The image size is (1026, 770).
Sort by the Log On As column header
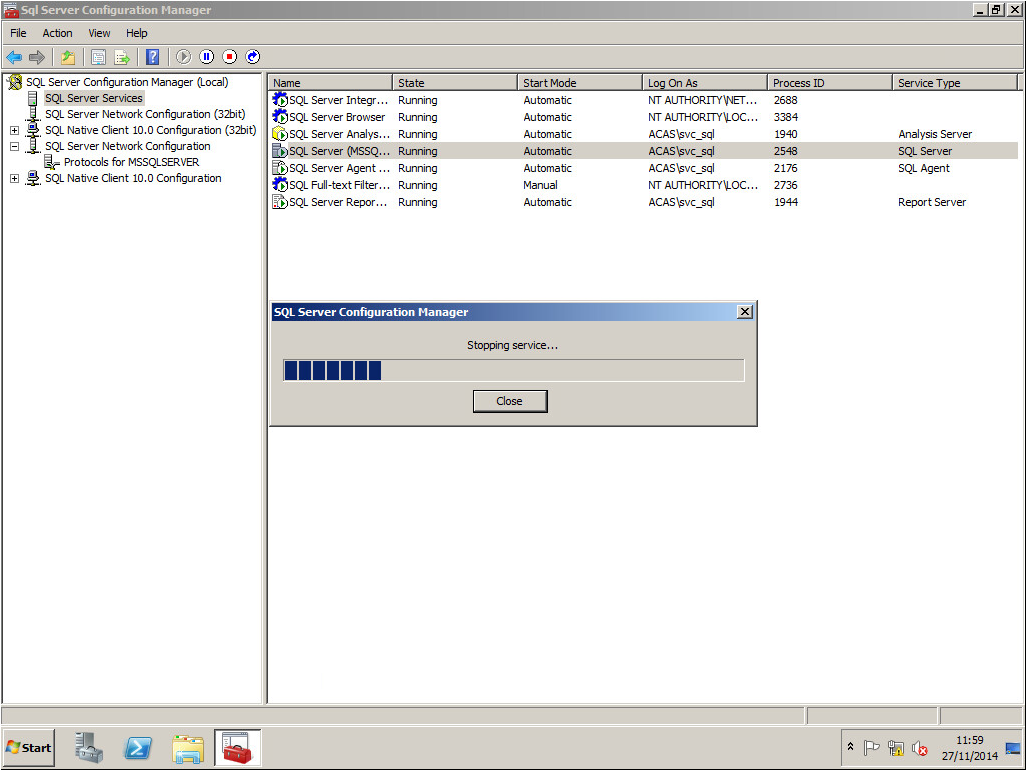coord(705,82)
